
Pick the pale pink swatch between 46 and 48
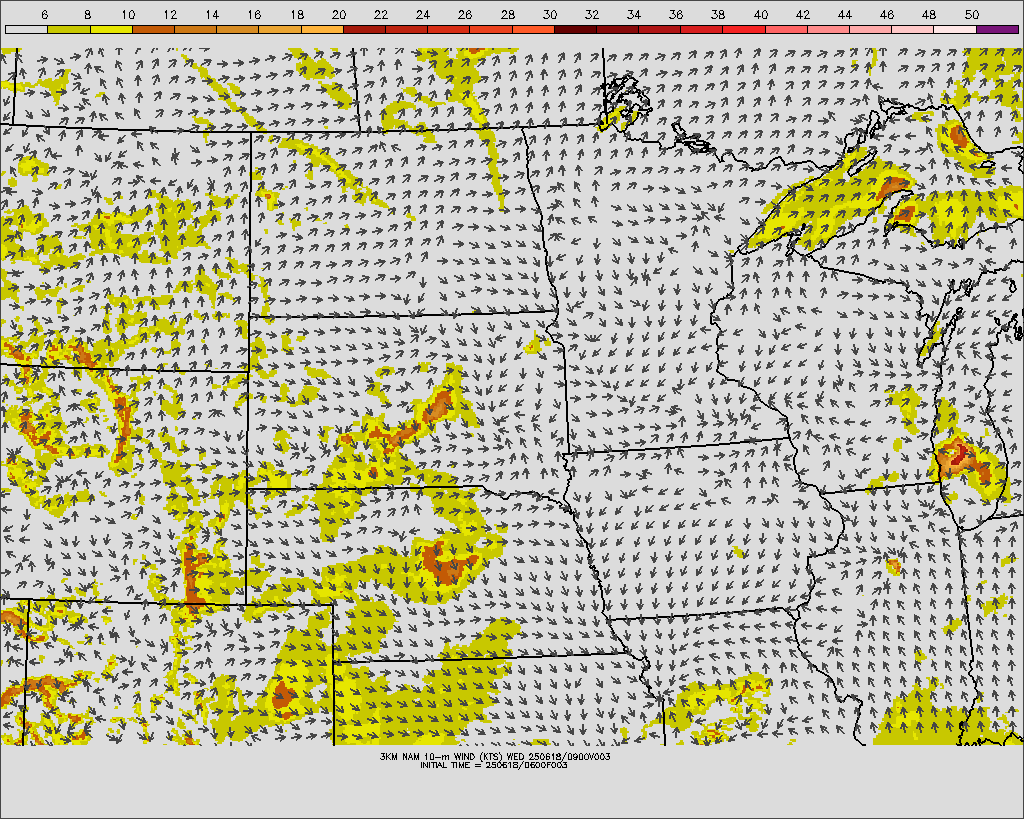click(x=913, y=29)
